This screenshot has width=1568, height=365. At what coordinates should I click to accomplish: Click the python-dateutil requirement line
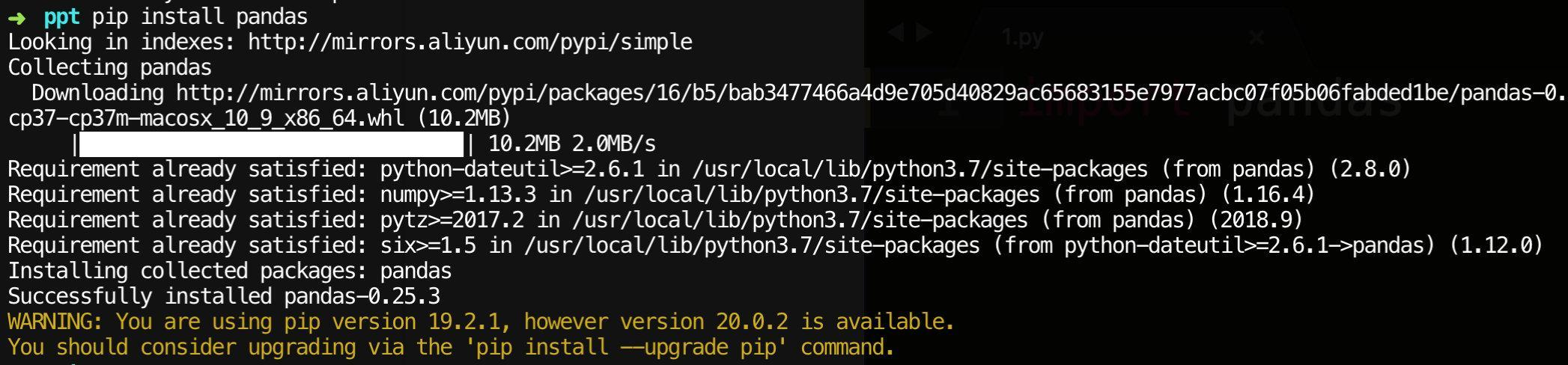pos(709,169)
